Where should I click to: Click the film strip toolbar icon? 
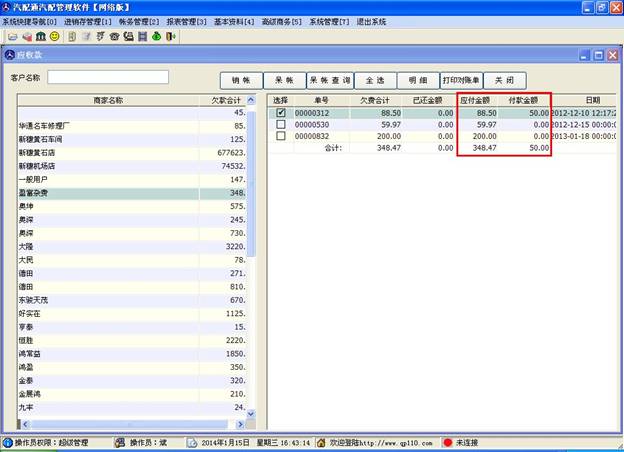[143, 36]
